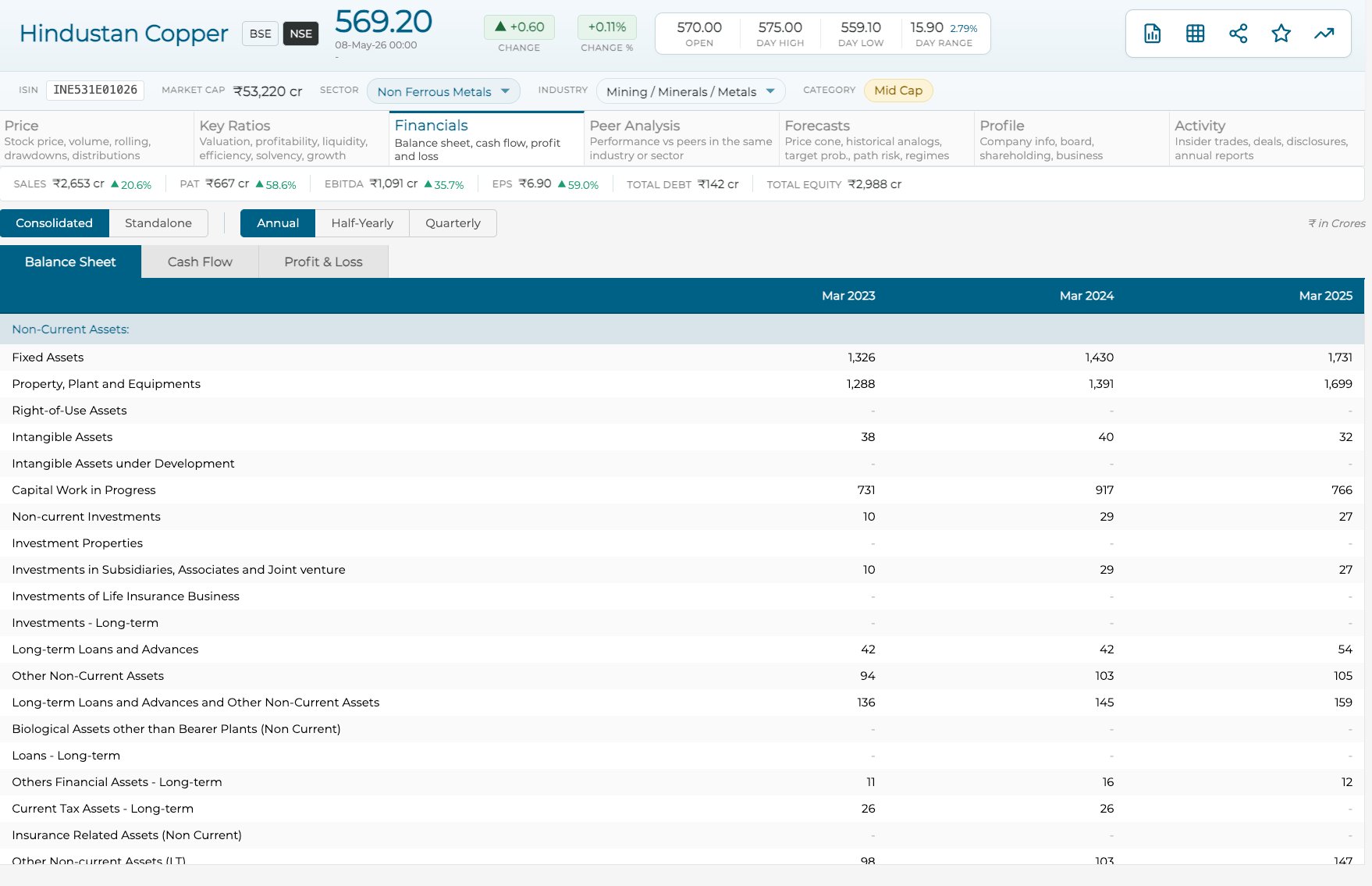Click the Intangible Assets row label
The image size is (1372, 886).
click(x=62, y=437)
